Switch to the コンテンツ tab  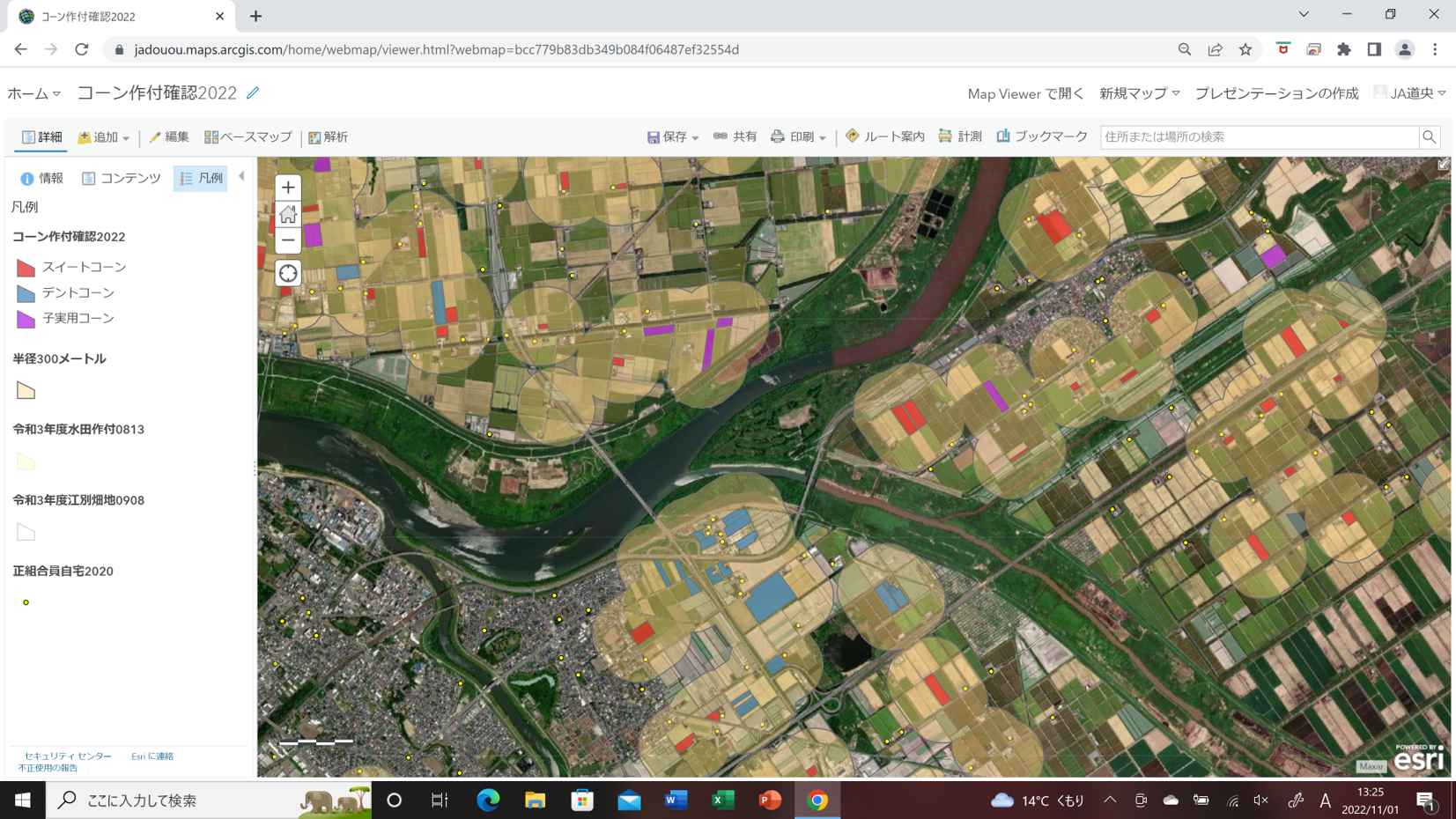point(122,178)
